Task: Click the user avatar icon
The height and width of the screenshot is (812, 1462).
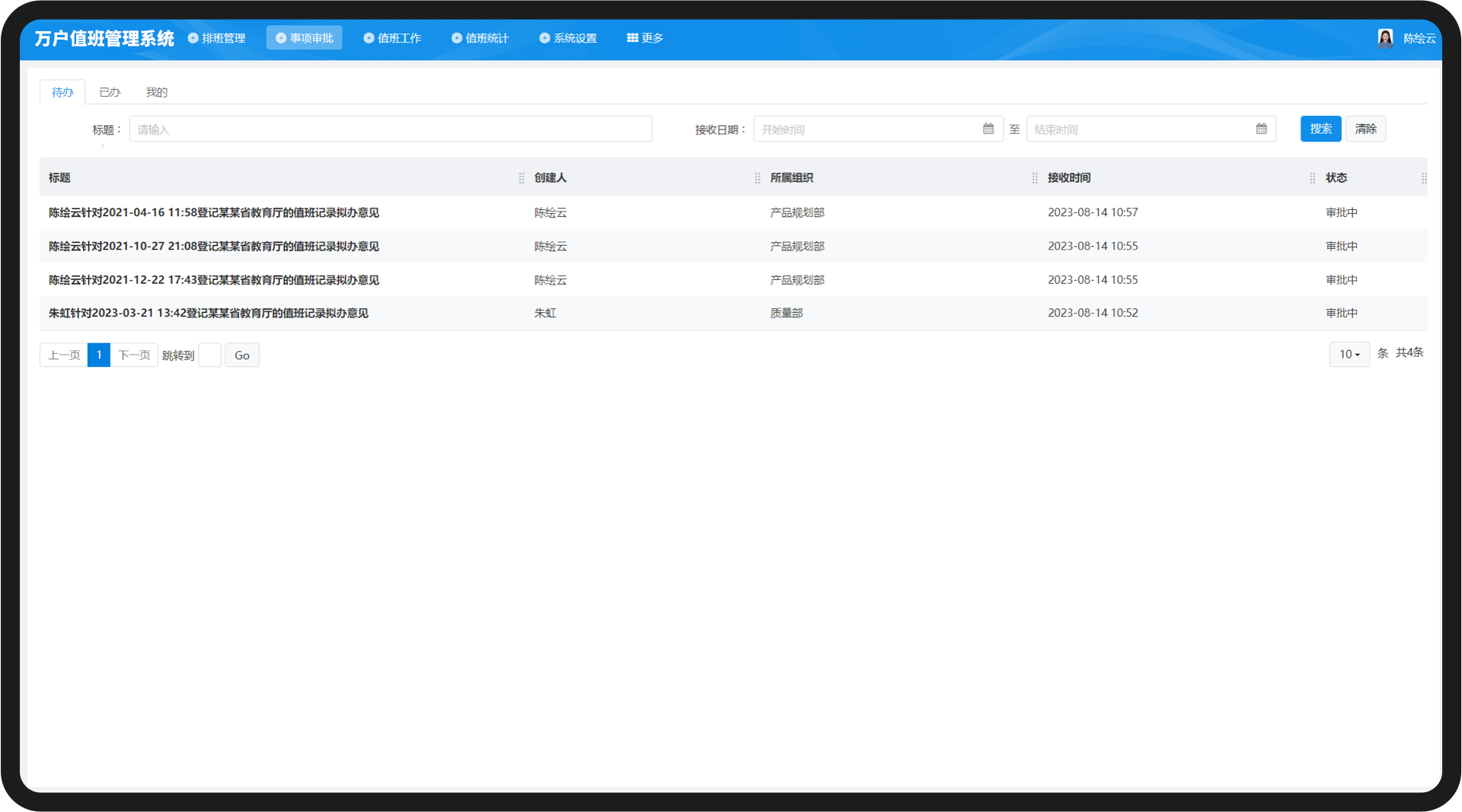Action: [x=1385, y=38]
